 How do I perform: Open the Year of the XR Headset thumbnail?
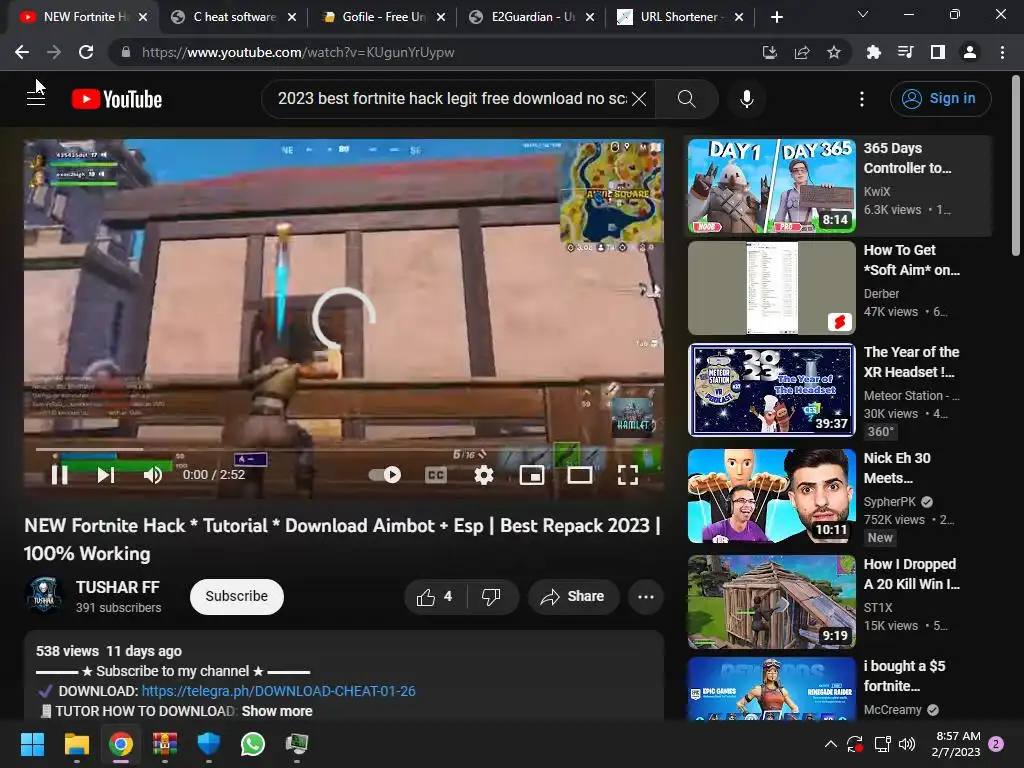771,390
